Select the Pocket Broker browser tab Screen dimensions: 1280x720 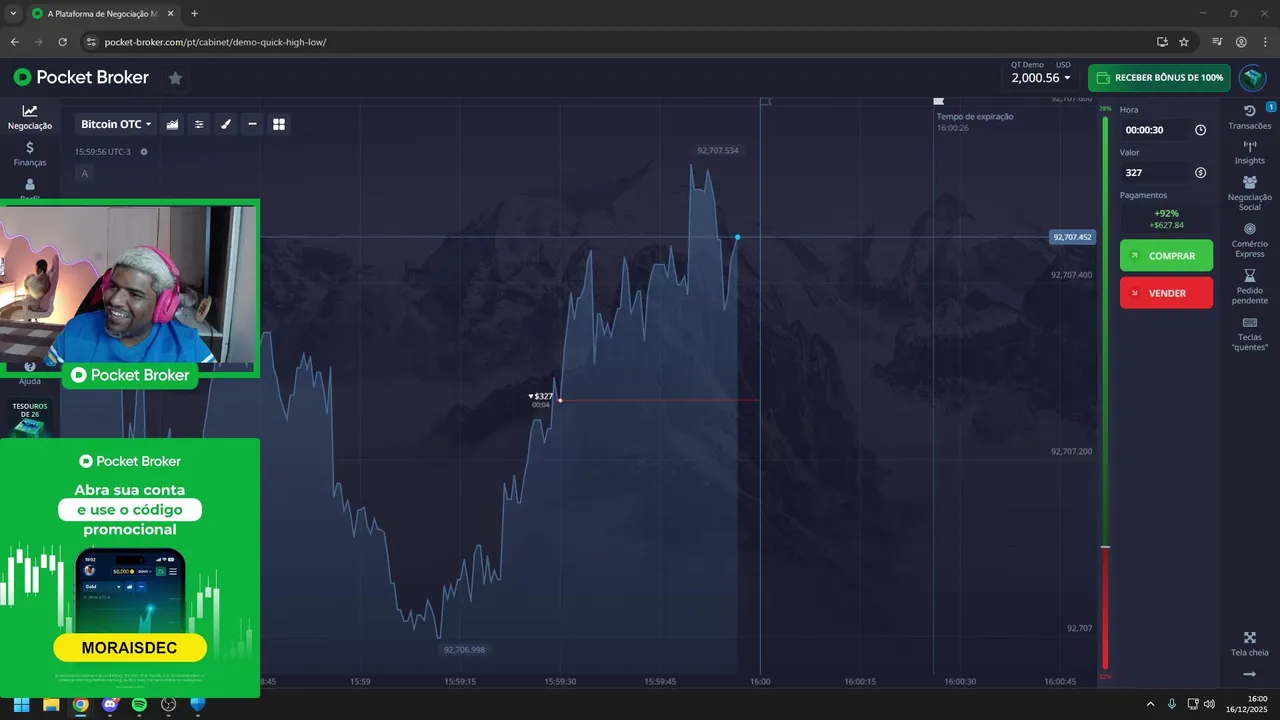click(x=101, y=14)
